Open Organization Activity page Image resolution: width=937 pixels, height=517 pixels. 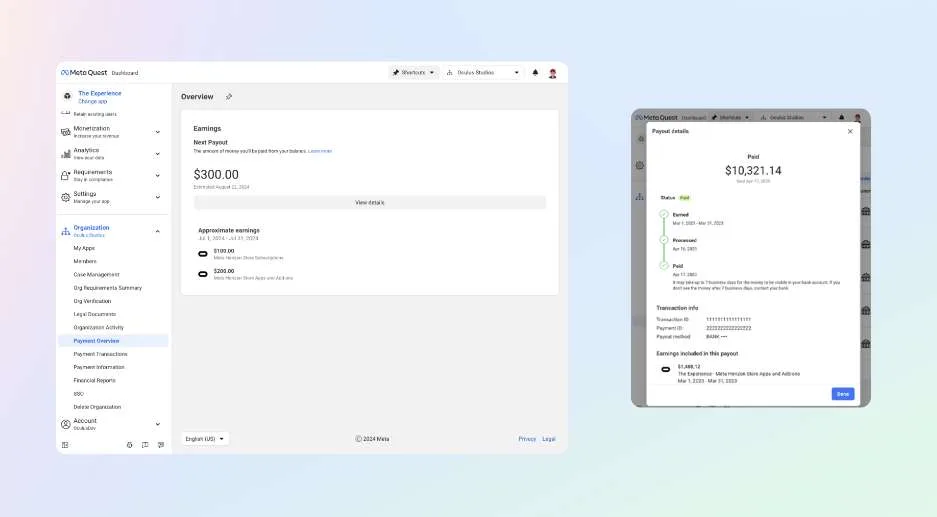click(99, 328)
